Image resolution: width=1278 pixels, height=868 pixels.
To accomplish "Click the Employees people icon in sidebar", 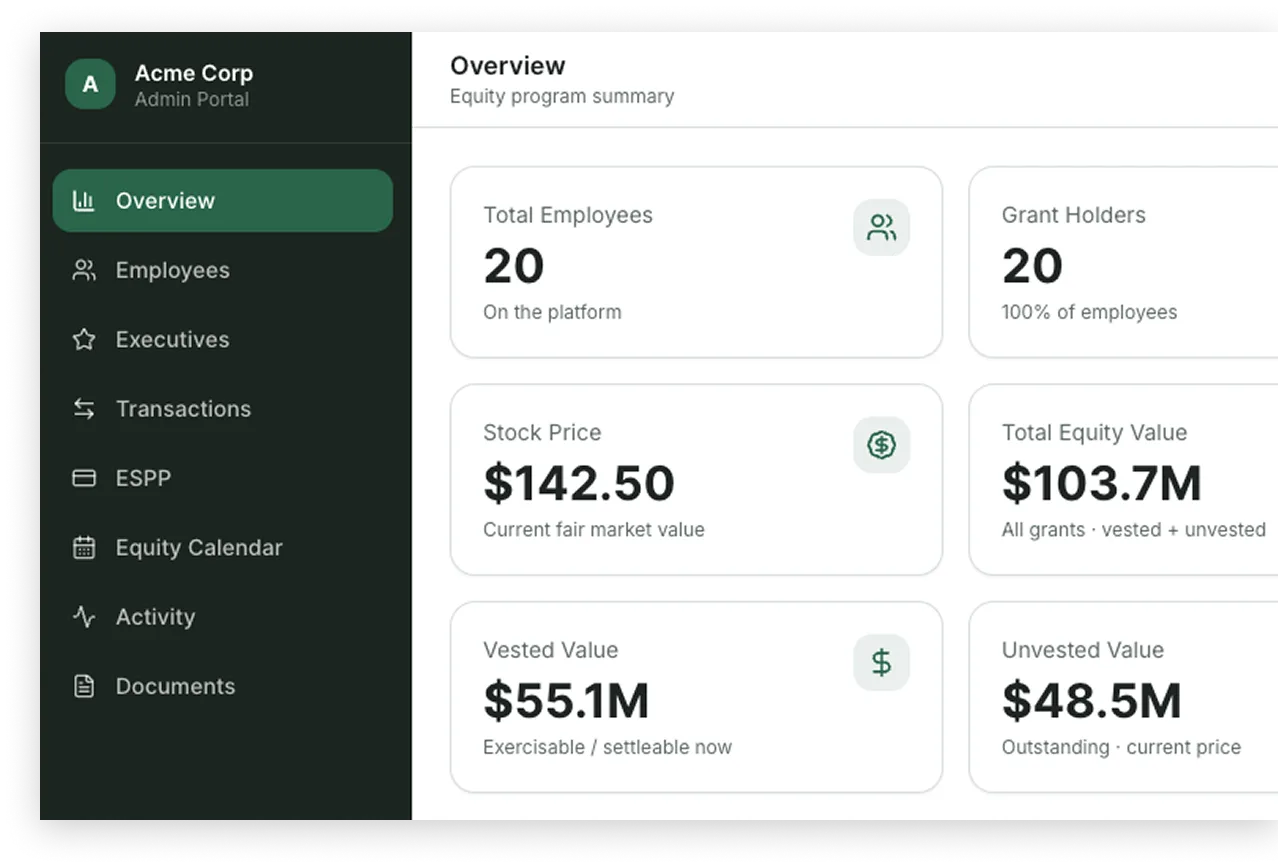I will 84,270.
